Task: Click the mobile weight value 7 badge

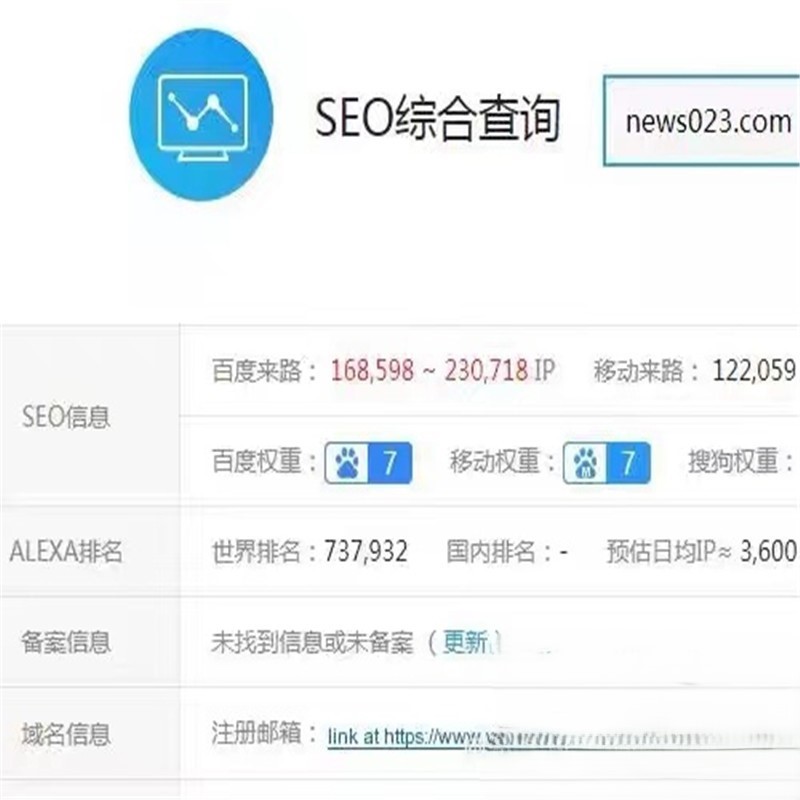Action: click(628, 463)
